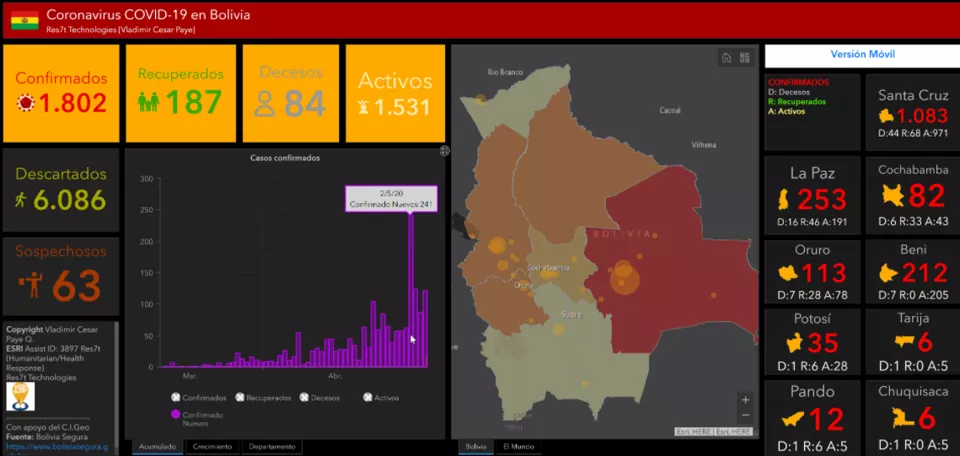Select the Bolivia map tab
The width and height of the screenshot is (960, 456).
point(476,447)
